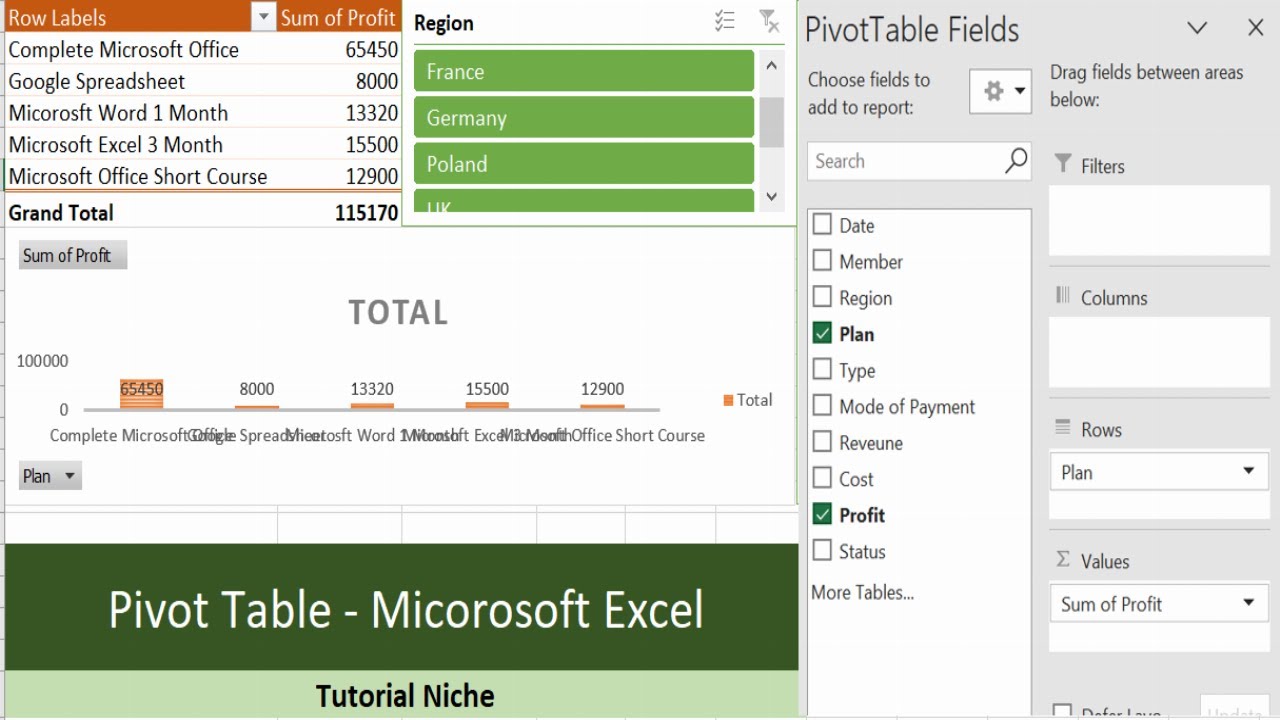
Task: Clear filter on Region slicer
Action: pos(769,21)
